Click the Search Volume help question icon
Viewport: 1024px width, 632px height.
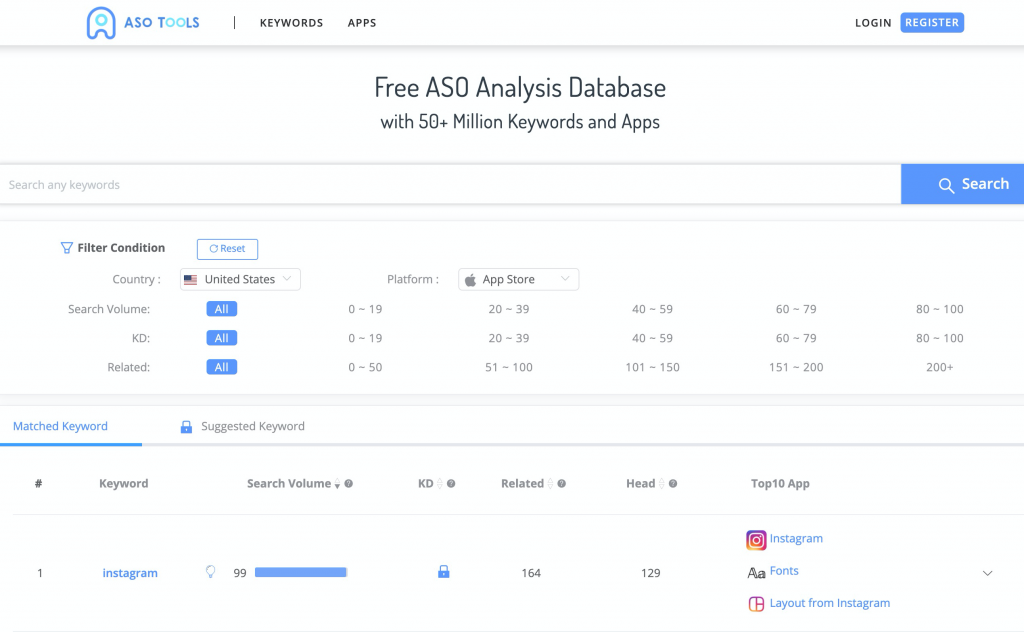click(349, 484)
